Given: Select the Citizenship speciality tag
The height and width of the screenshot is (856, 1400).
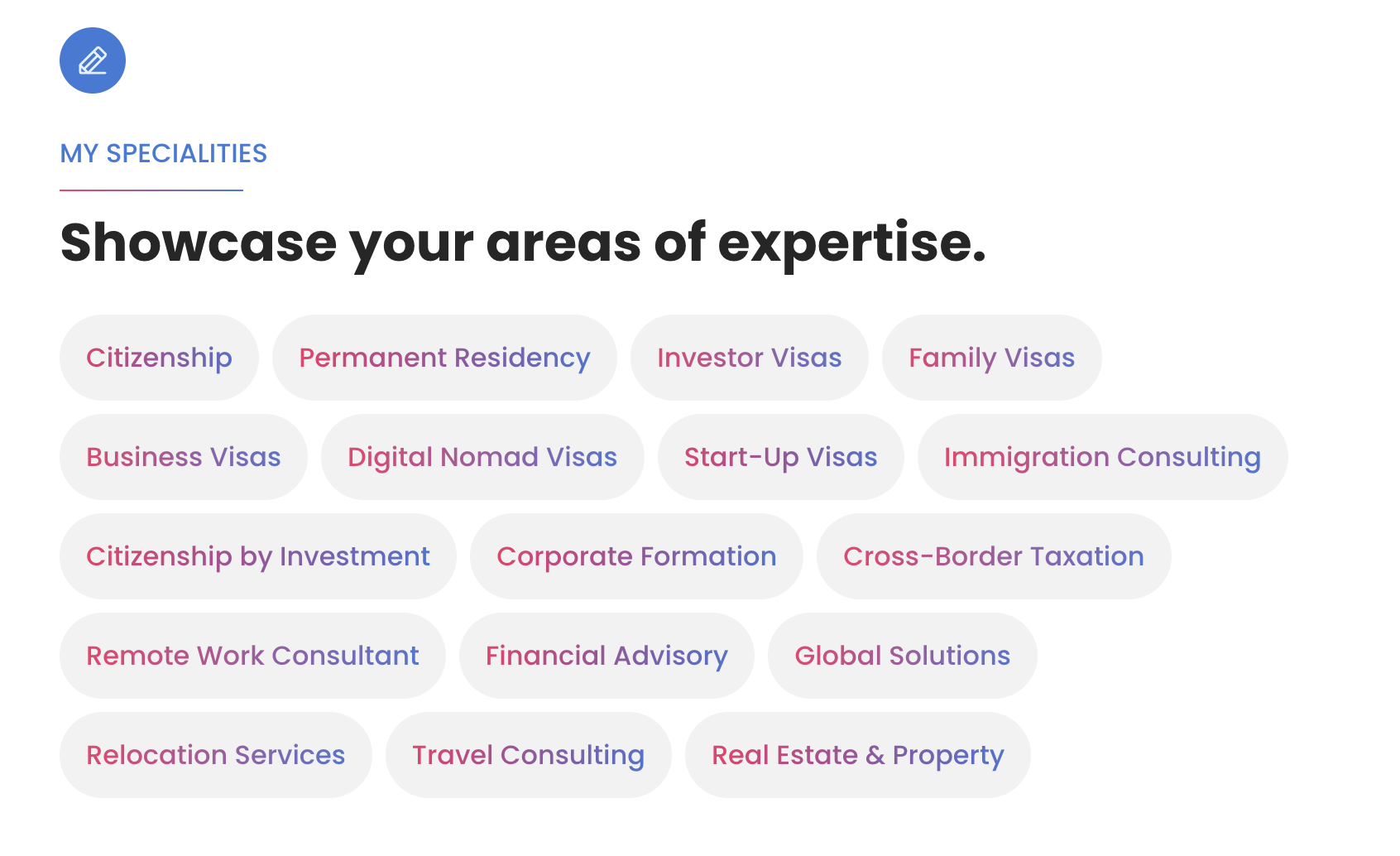Looking at the screenshot, I should pos(159,358).
